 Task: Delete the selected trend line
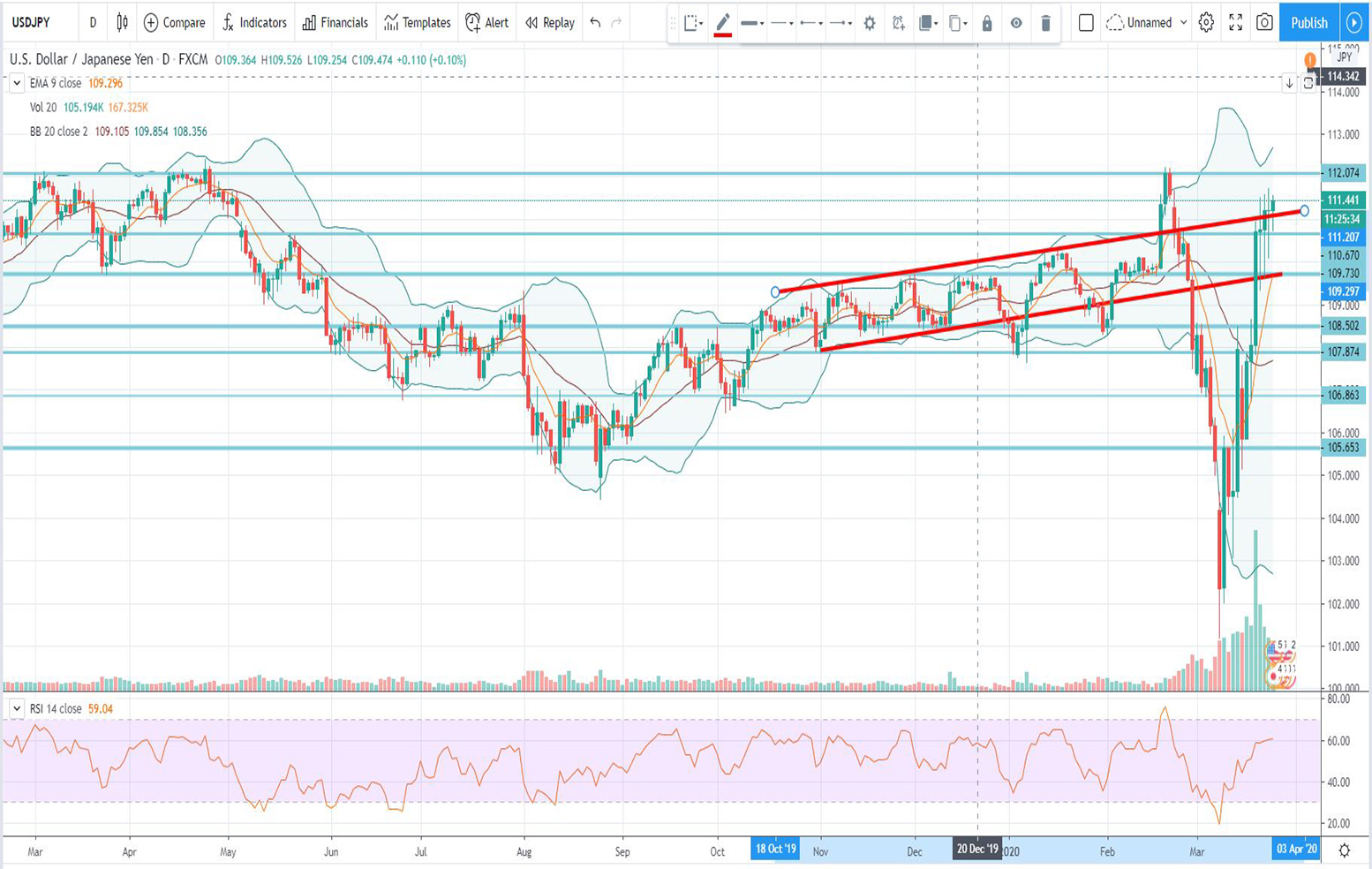(x=1045, y=23)
